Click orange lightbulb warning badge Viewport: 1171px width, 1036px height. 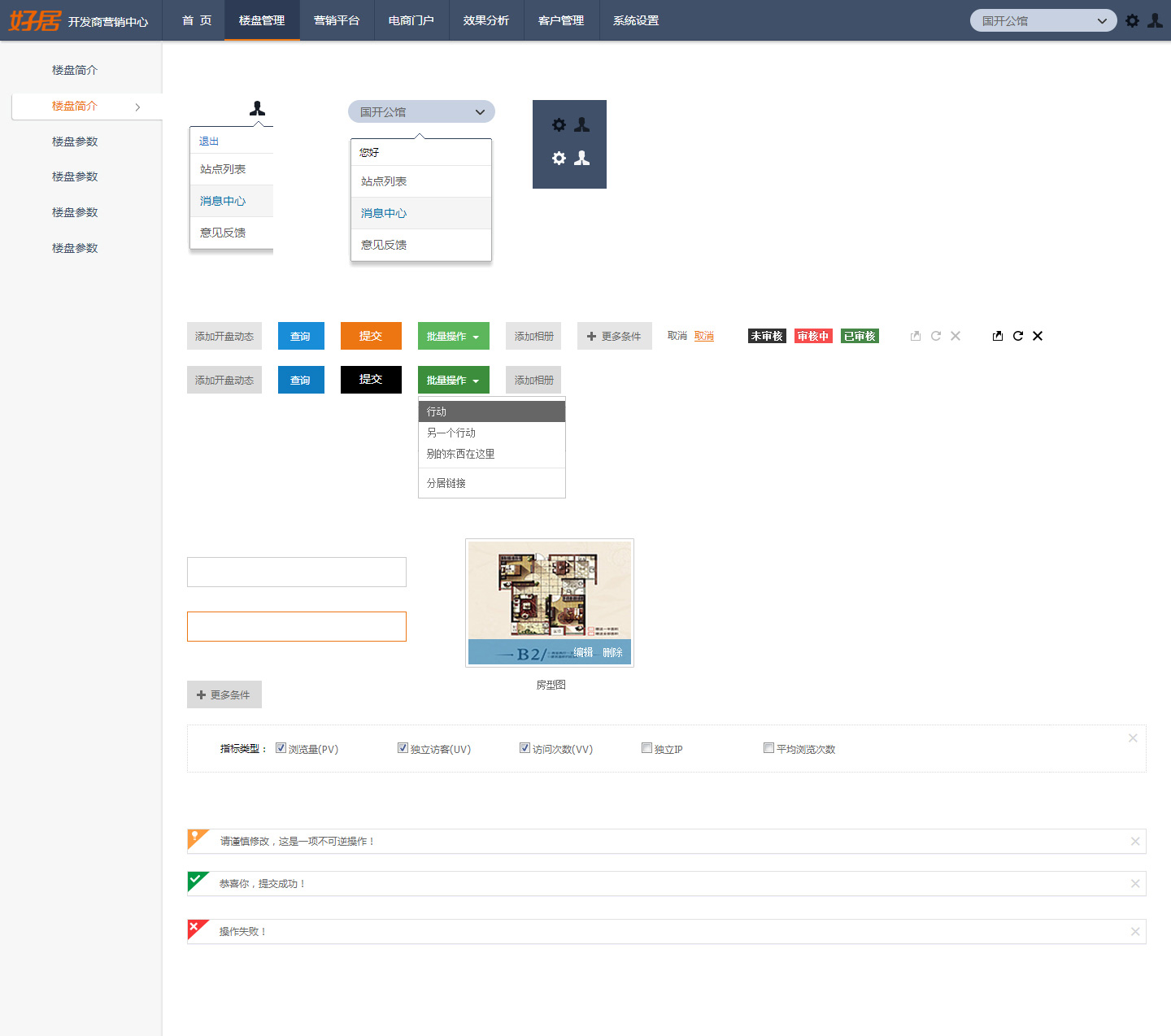[x=195, y=837]
